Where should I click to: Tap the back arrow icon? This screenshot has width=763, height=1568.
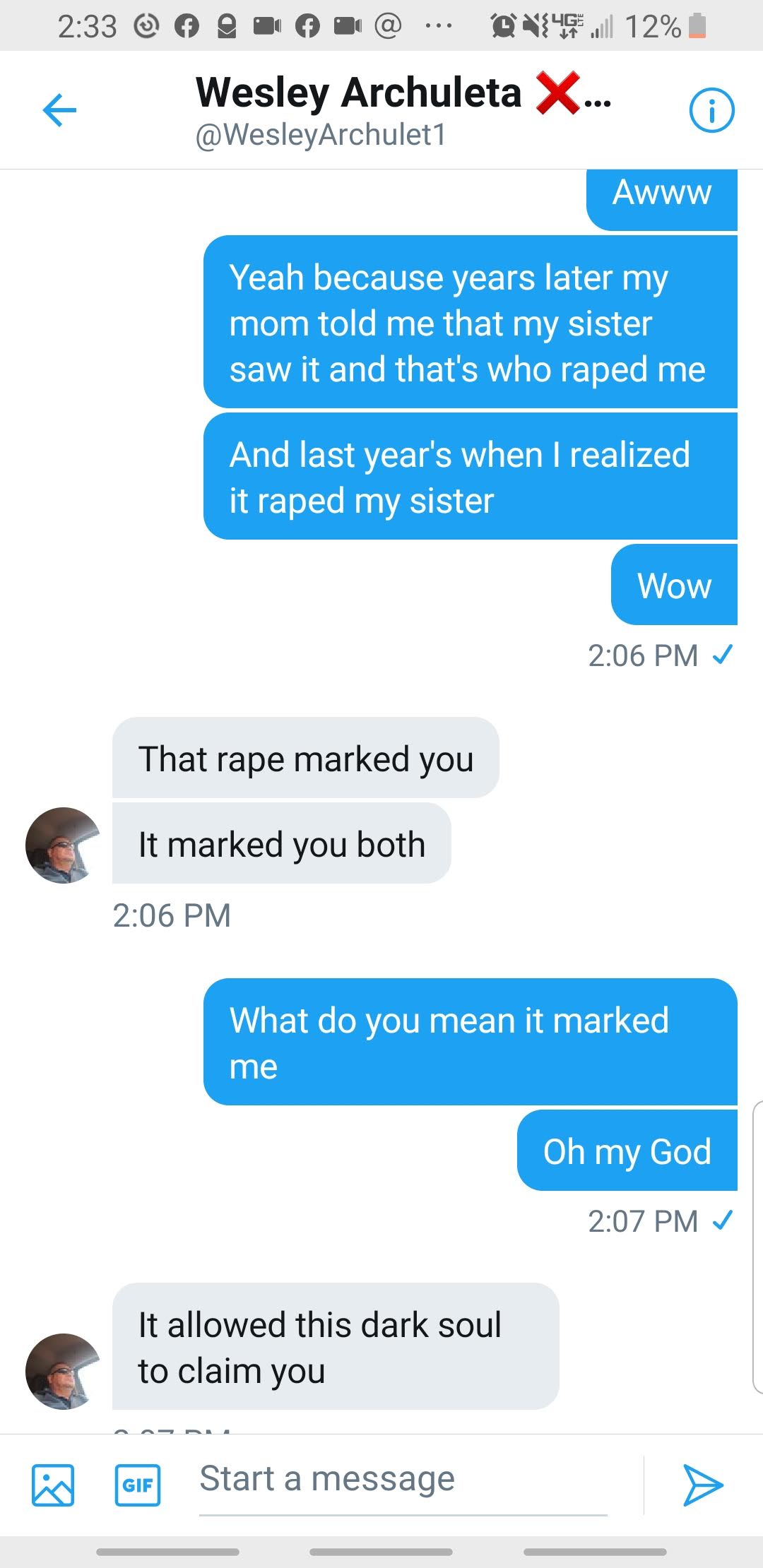click(59, 110)
